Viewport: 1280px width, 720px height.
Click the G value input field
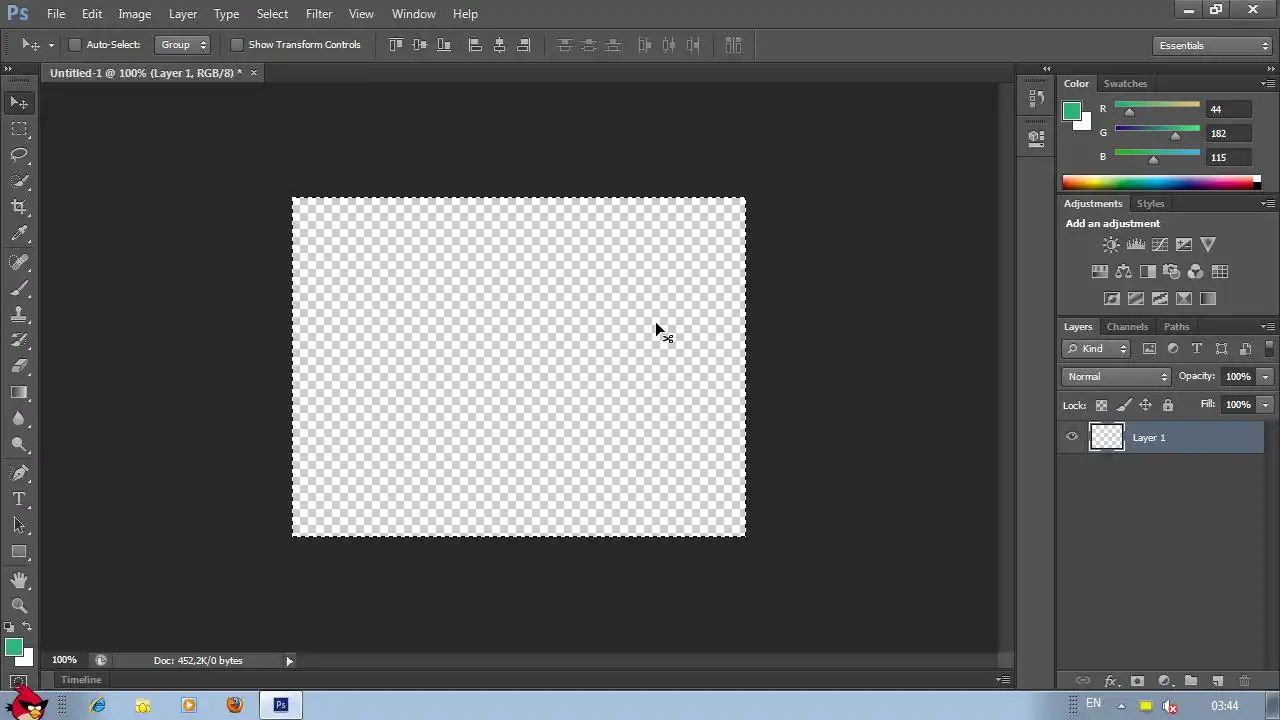[x=1228, y=133]
